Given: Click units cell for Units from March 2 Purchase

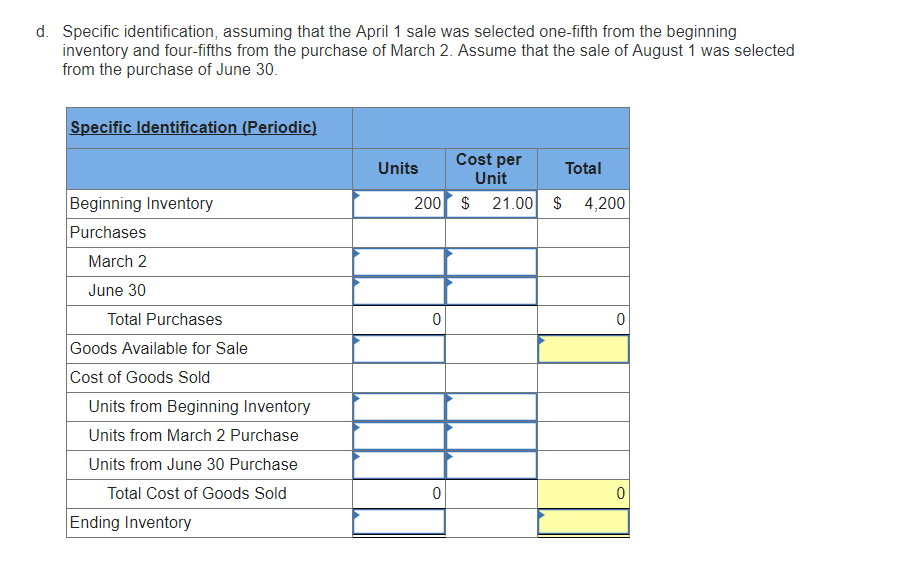Looking at the screenshot, I should 399,436.
